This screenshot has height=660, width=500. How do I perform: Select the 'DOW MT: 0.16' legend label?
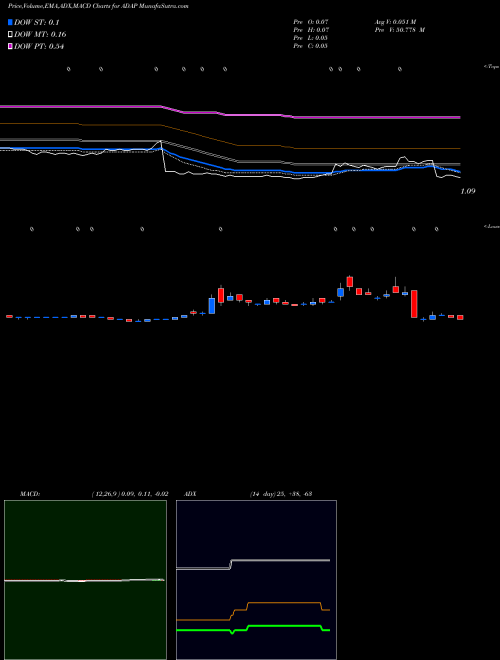point(40,35)
